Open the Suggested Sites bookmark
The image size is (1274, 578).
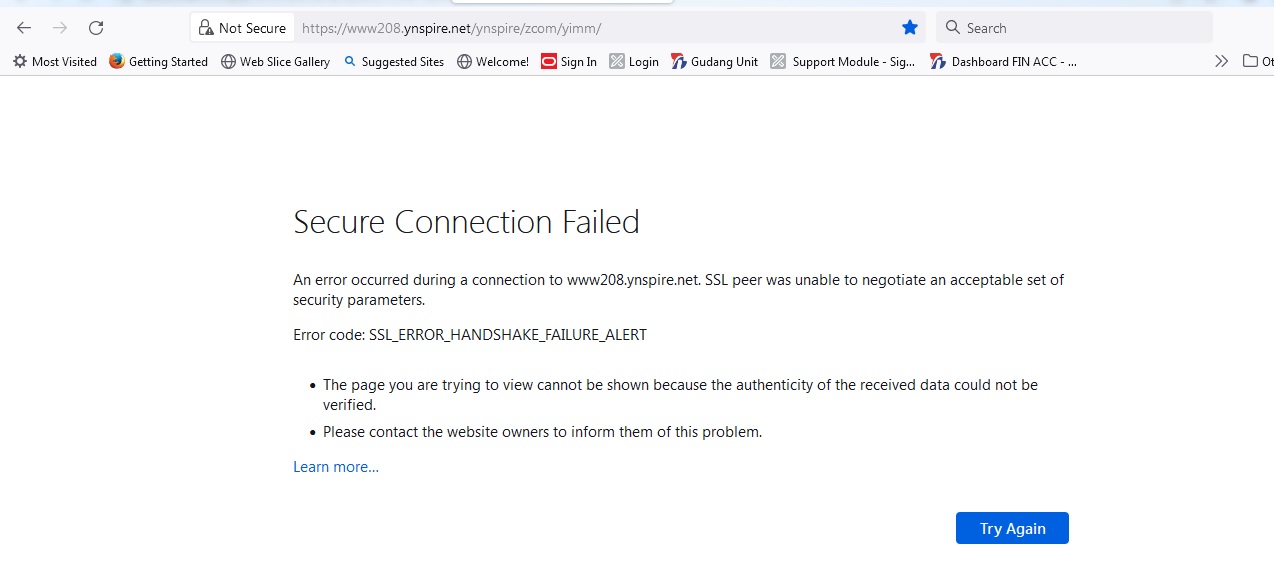coord(393,62)
